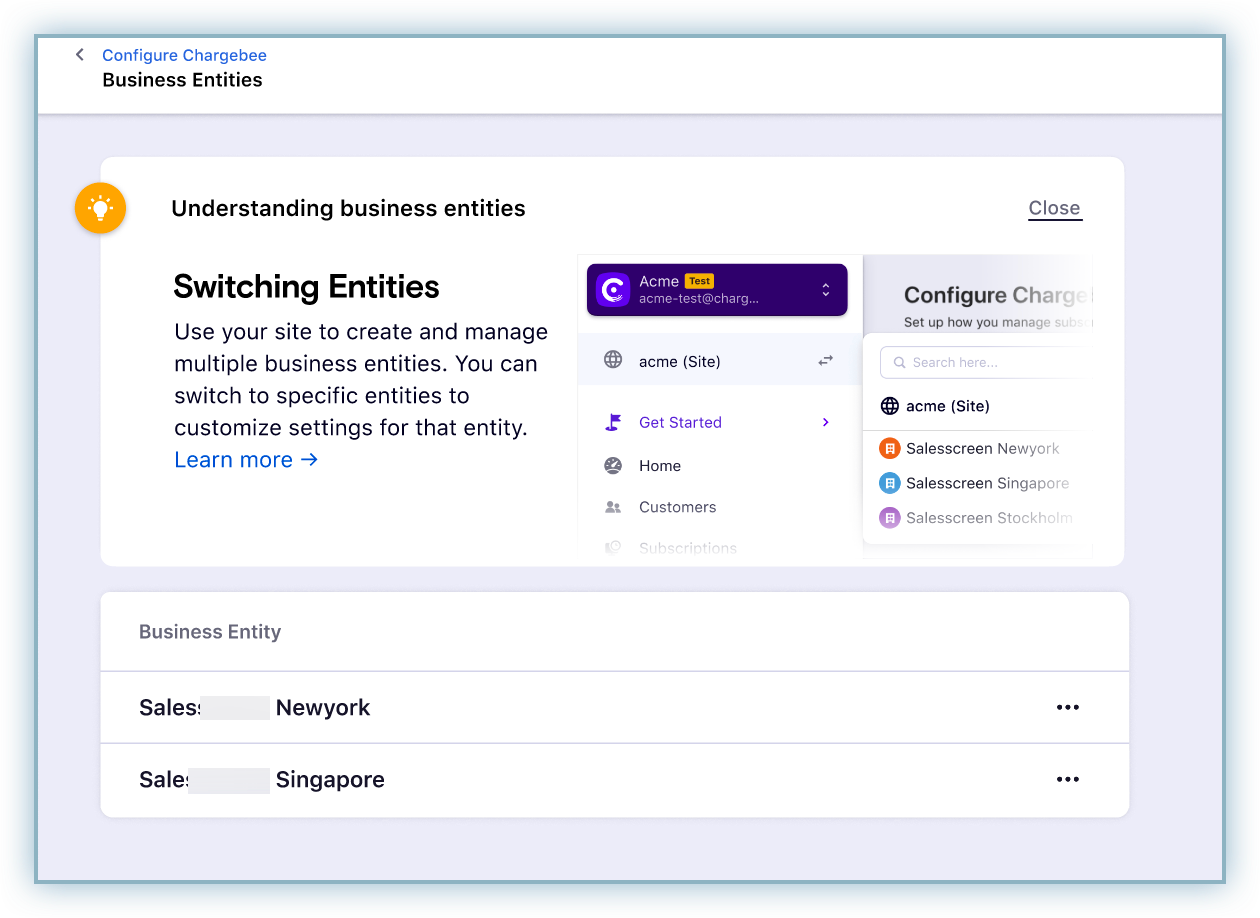The width and height of the screenshot is (1260, 918).
Task: Select the acme (Site) sidebar row
Action: [x=720, y=361]
